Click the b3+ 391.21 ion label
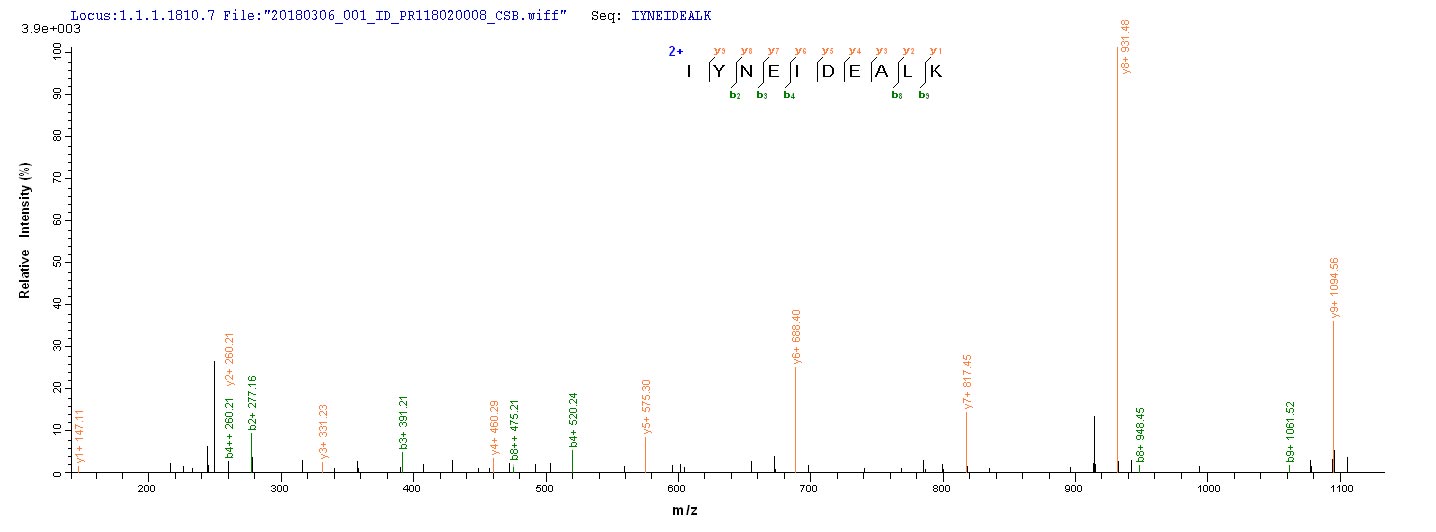 [403, 423]
